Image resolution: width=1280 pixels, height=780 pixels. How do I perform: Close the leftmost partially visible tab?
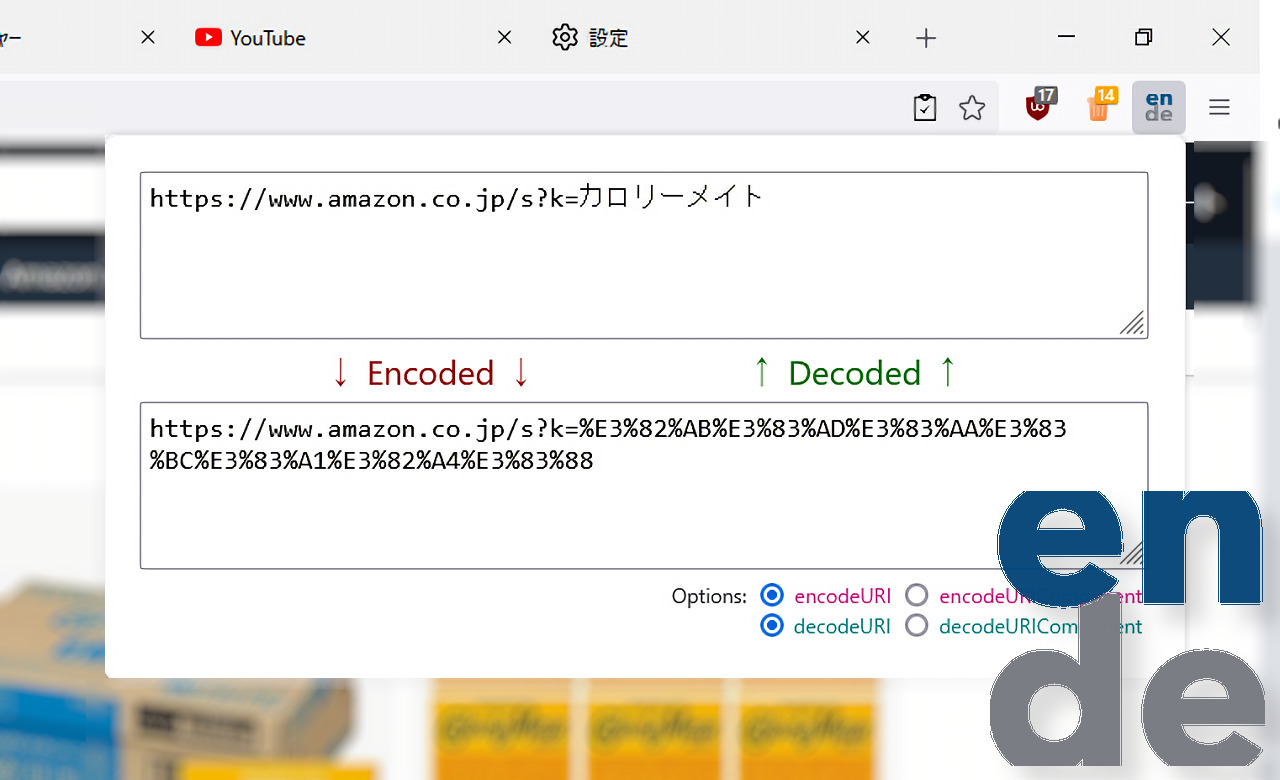(x=148, y=38)
